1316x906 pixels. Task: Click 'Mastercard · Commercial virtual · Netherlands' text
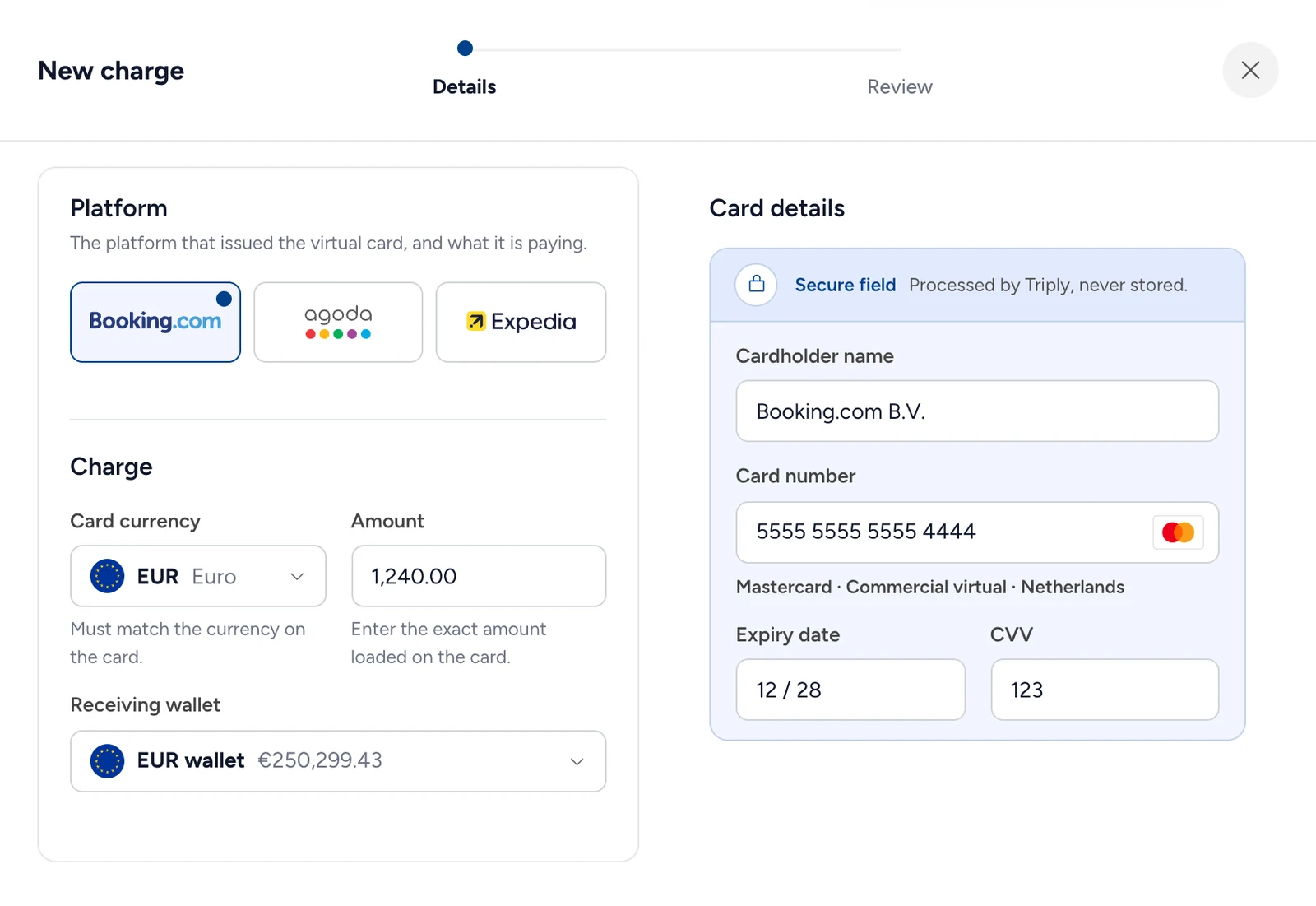pos(930,587)
